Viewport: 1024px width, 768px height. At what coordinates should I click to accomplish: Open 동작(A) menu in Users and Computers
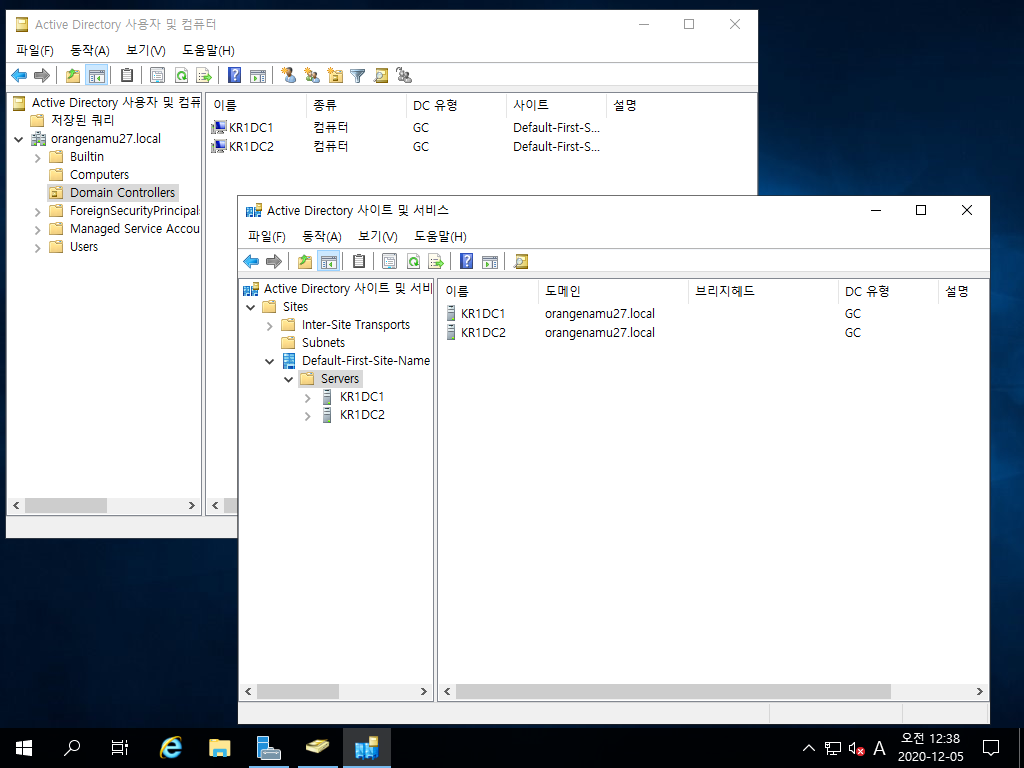click(x=89, y=50)
